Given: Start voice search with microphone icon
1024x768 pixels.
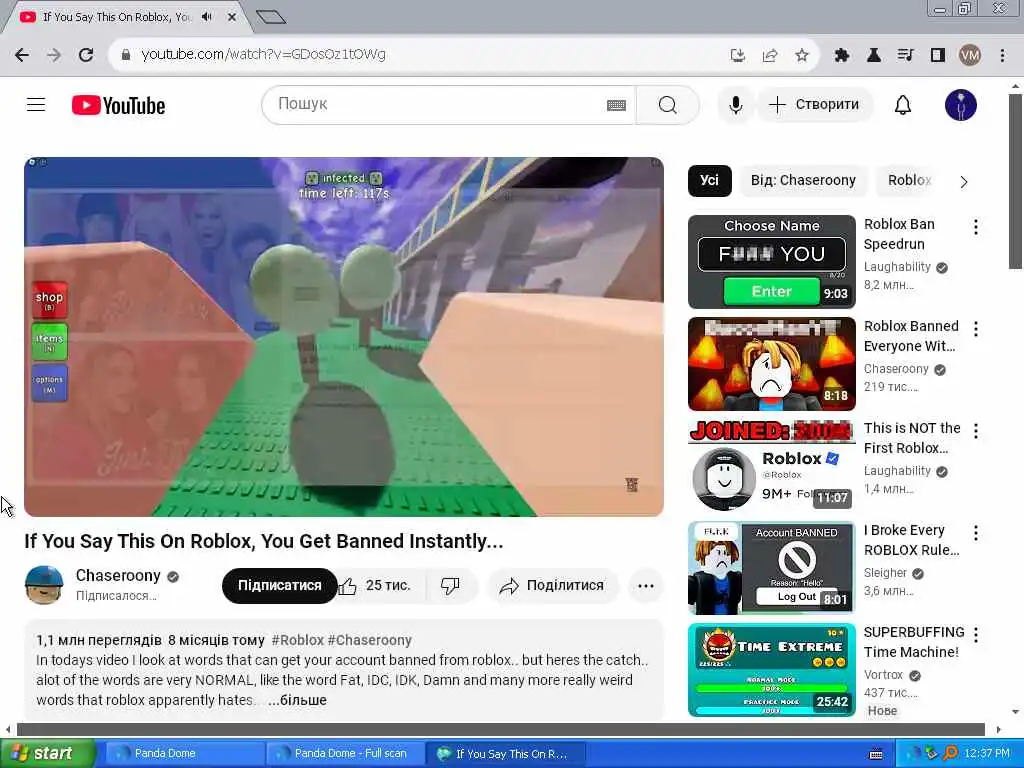Looking at the screenshot, I should click(x=735, y=104).
